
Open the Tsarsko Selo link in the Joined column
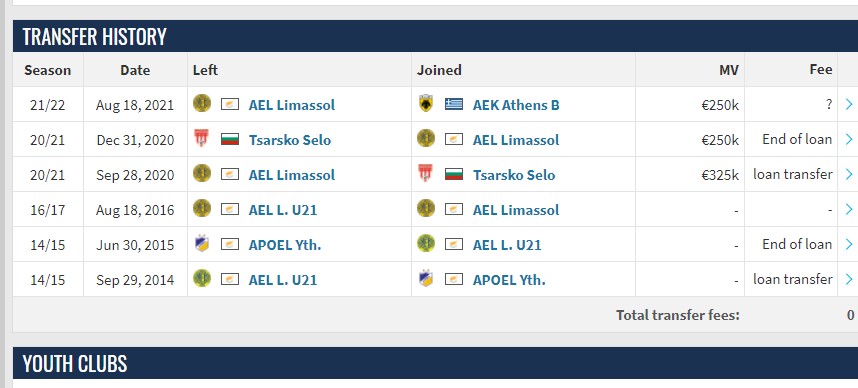[514, 175]
